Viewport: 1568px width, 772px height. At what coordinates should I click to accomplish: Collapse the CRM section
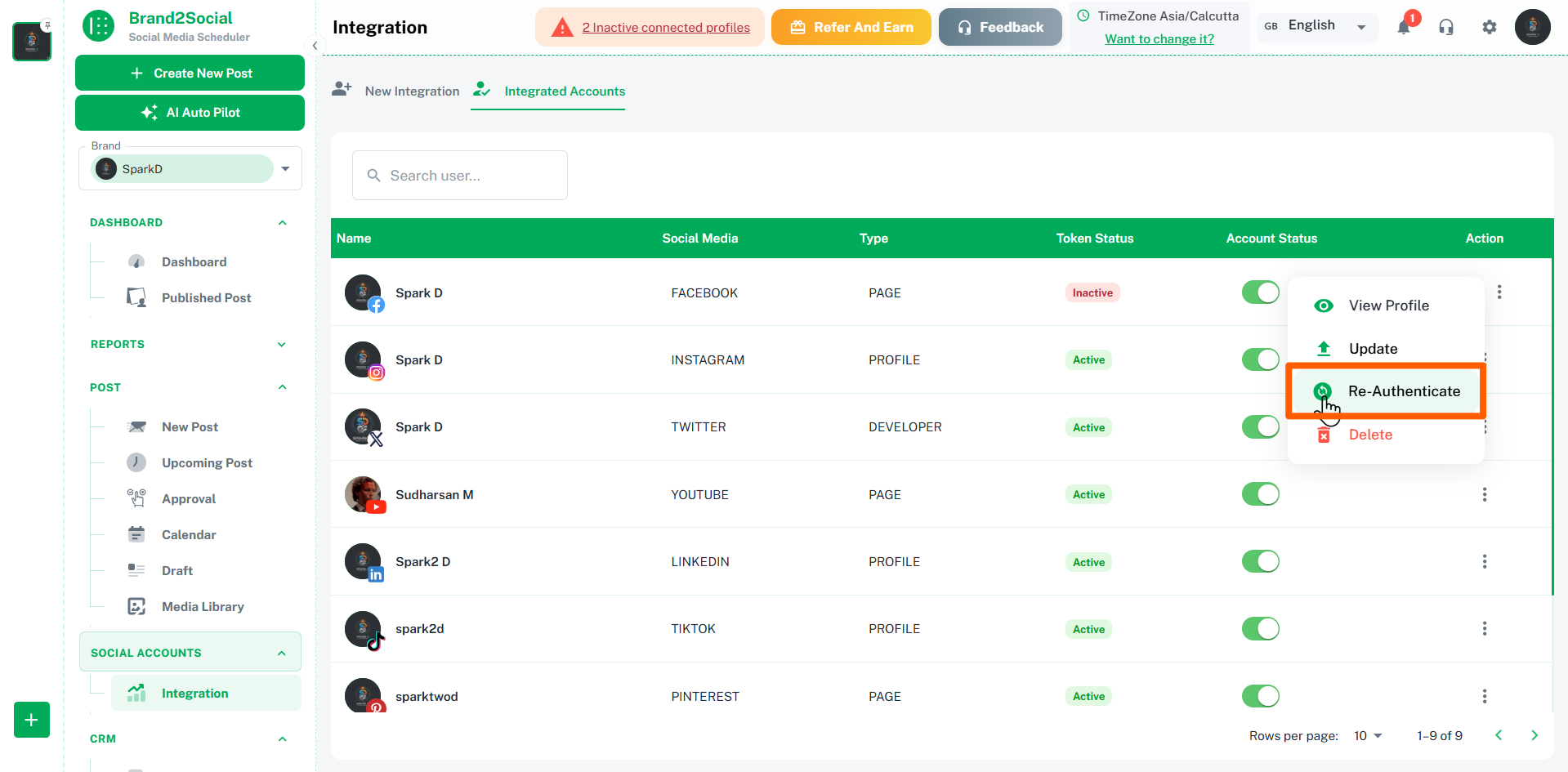pos(282,739)
